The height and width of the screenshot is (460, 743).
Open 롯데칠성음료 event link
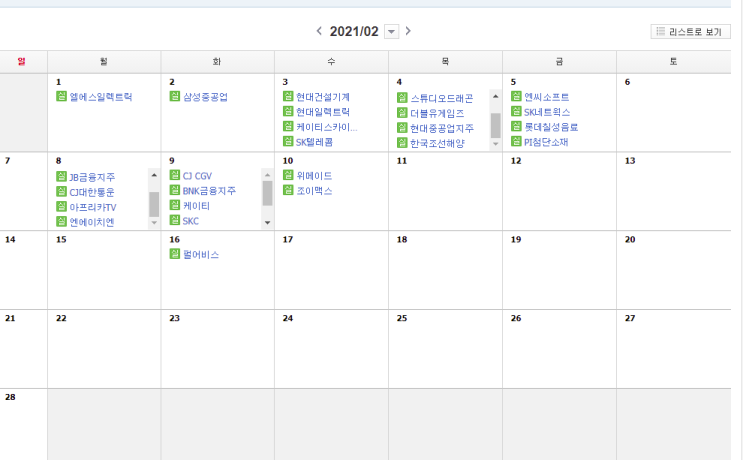[551, 127]
